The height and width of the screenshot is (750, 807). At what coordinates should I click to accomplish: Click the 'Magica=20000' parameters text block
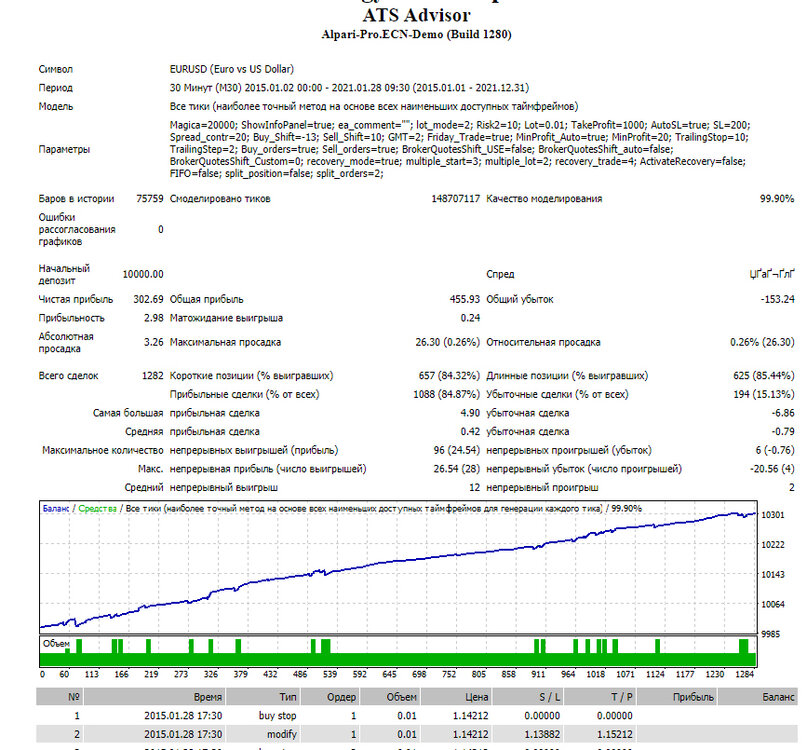[x=460, y=149]
